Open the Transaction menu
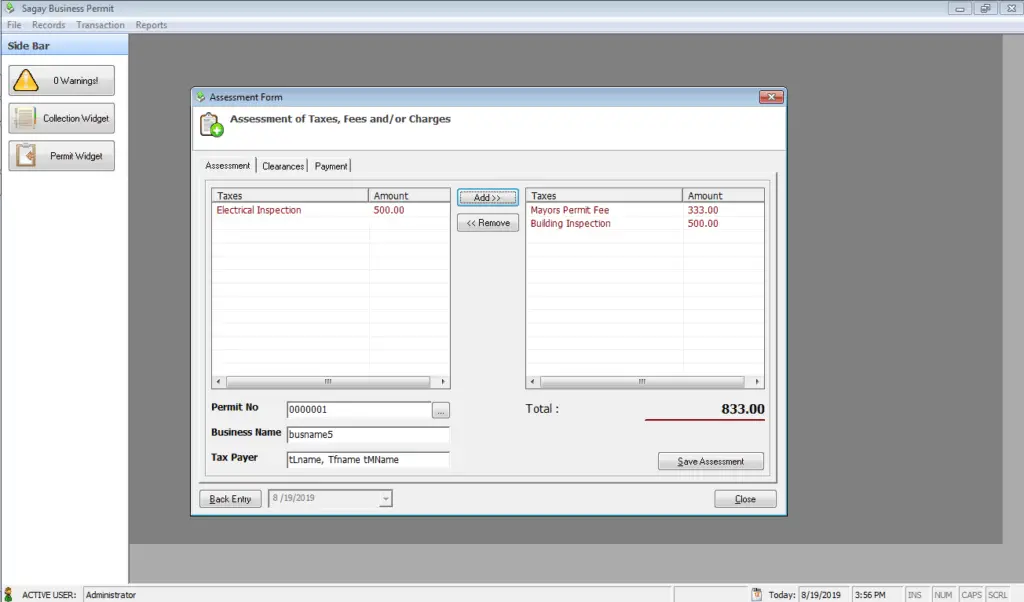 click(100, 24)
